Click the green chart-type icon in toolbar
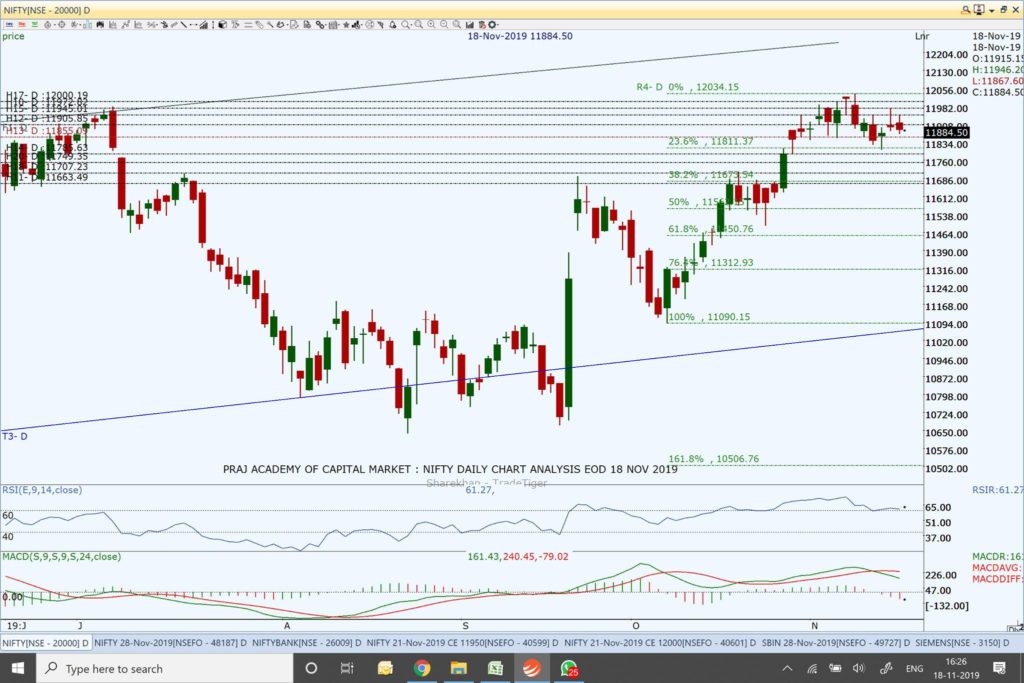Viewport: 1024px width, 683px height. 34,25
